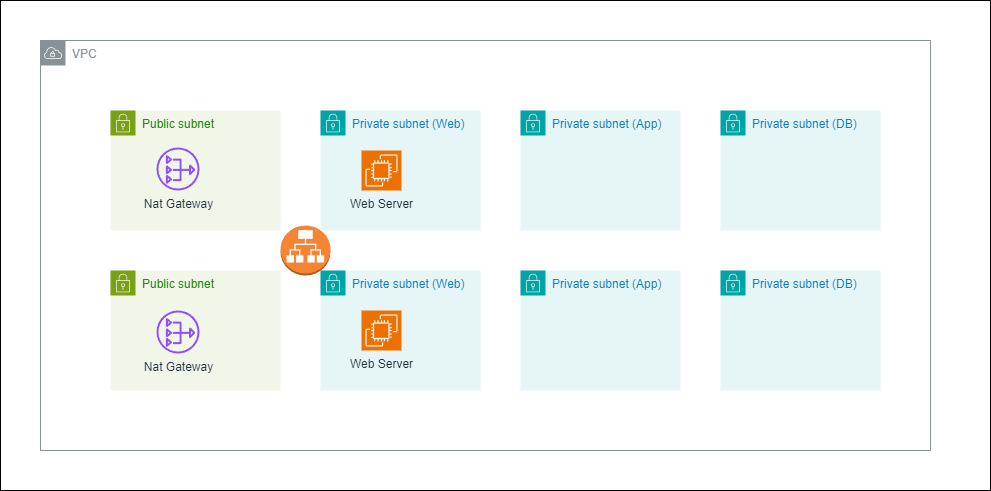Click upper Private subnet (App) lock icon
Viewport: 991px width, 491px height.
[x=533, y=123]
